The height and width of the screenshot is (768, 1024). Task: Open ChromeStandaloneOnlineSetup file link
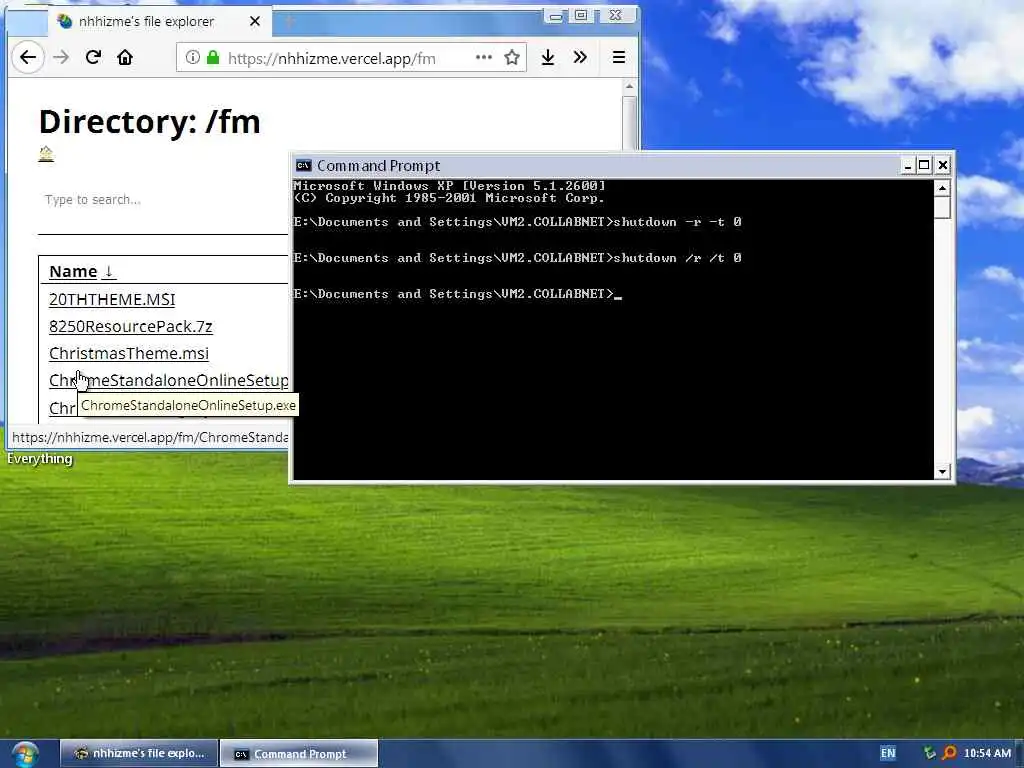pos(168,379)
